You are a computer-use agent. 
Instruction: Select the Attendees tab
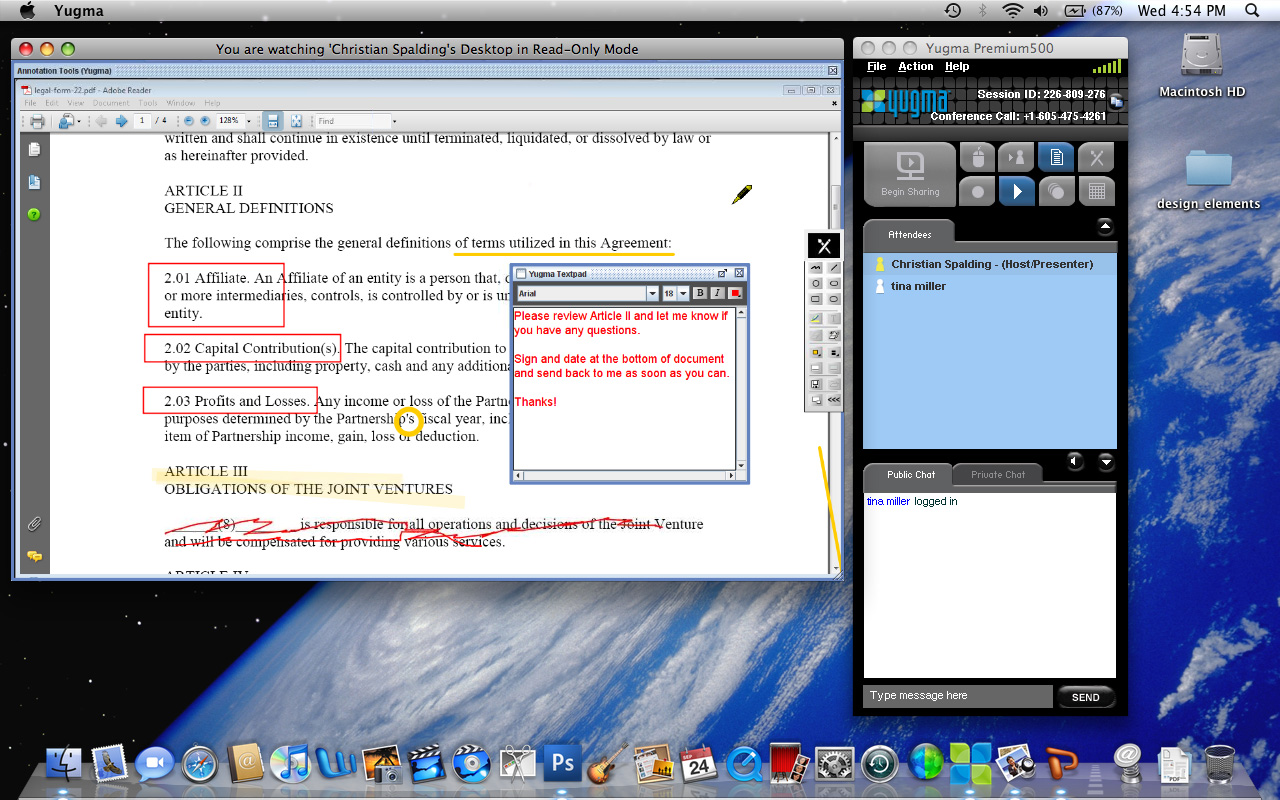coord(909,234)
